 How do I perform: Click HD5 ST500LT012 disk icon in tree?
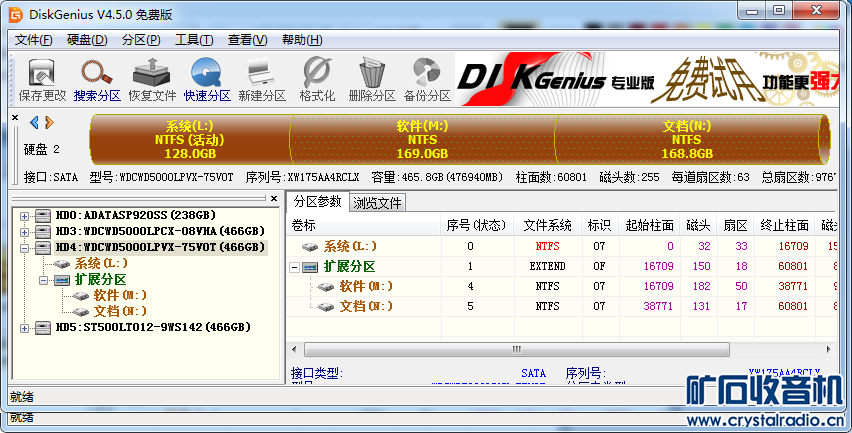(x=43, y=328)
